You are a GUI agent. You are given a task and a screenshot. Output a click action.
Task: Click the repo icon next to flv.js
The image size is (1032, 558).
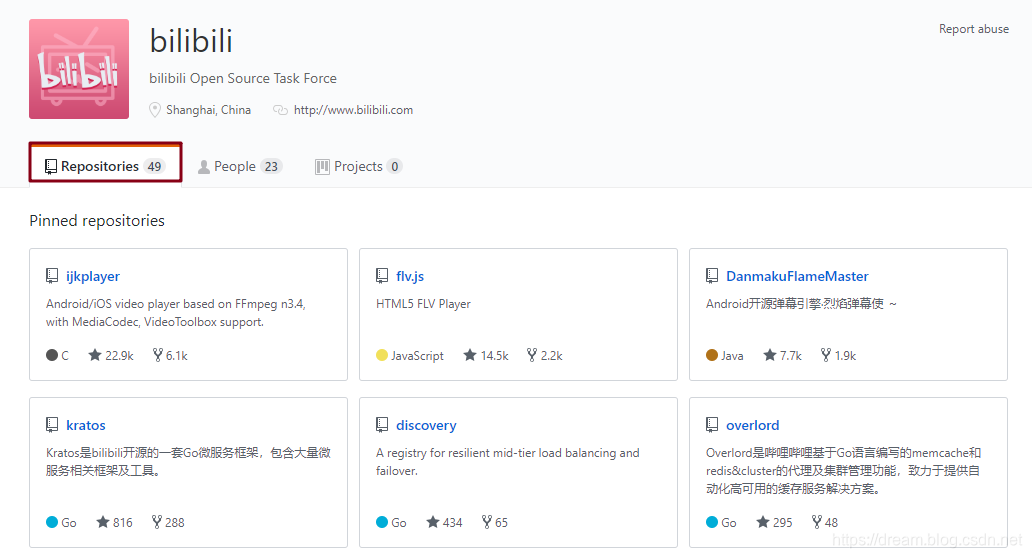point(382,276)
